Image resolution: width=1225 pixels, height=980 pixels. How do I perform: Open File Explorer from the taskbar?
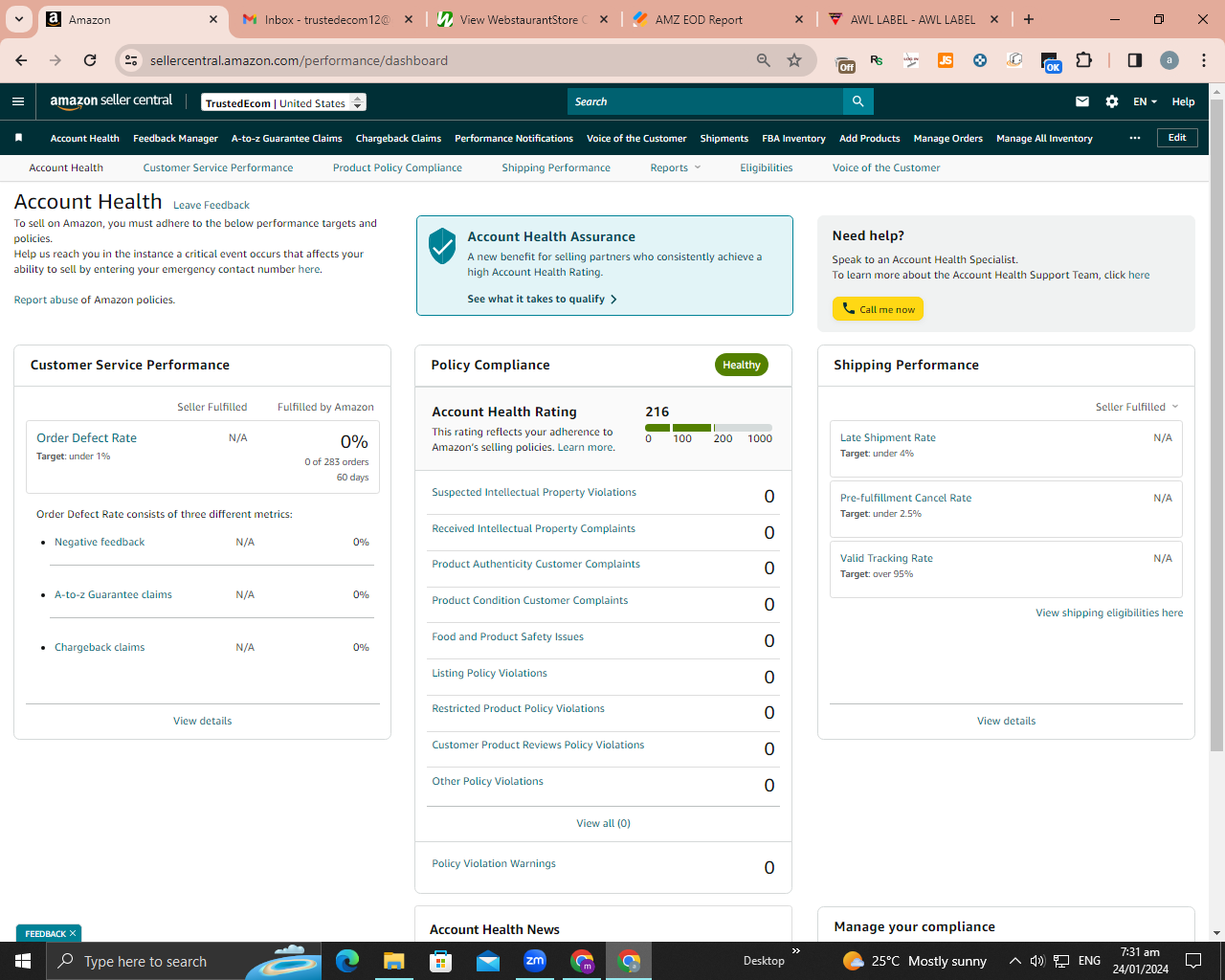(x=394, y=961)
